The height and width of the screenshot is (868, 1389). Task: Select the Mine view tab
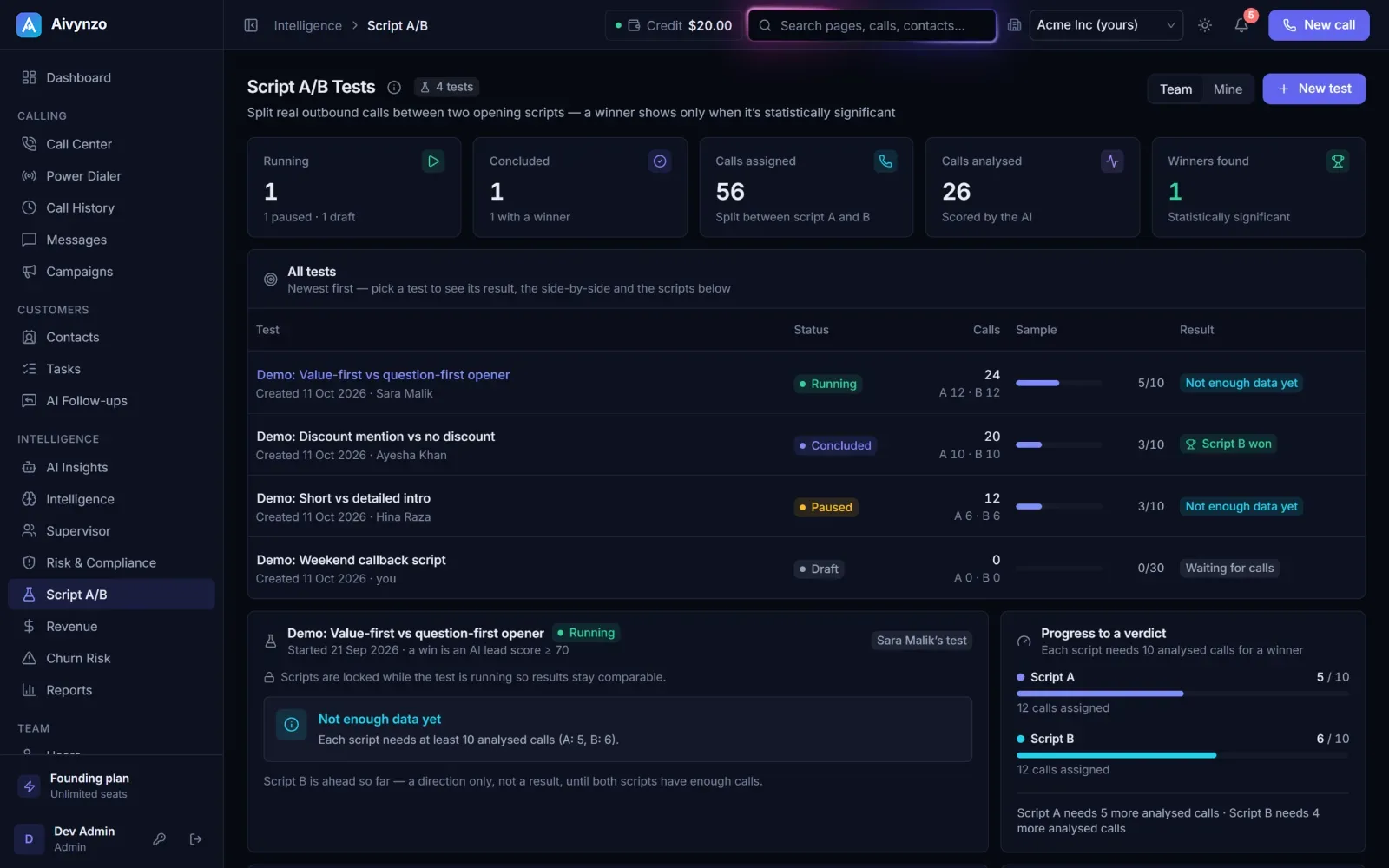tap(1228, 89)
